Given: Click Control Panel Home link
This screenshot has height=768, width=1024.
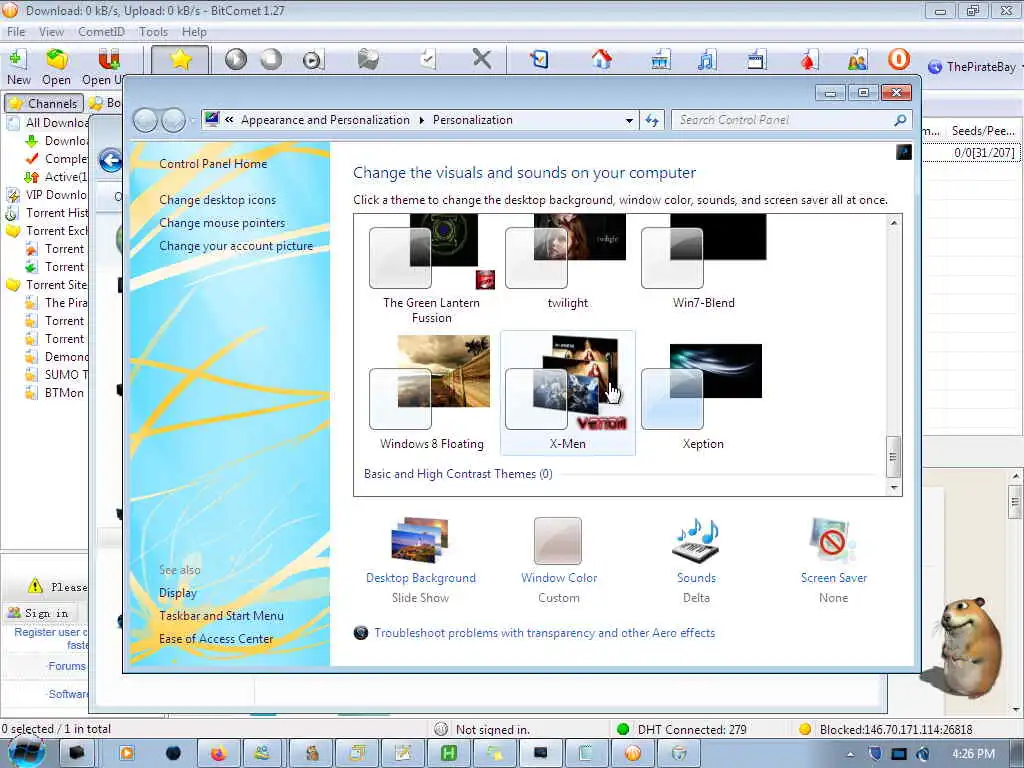Looking at the screenshot, I should pyautogui.click(x=213, y=164).
